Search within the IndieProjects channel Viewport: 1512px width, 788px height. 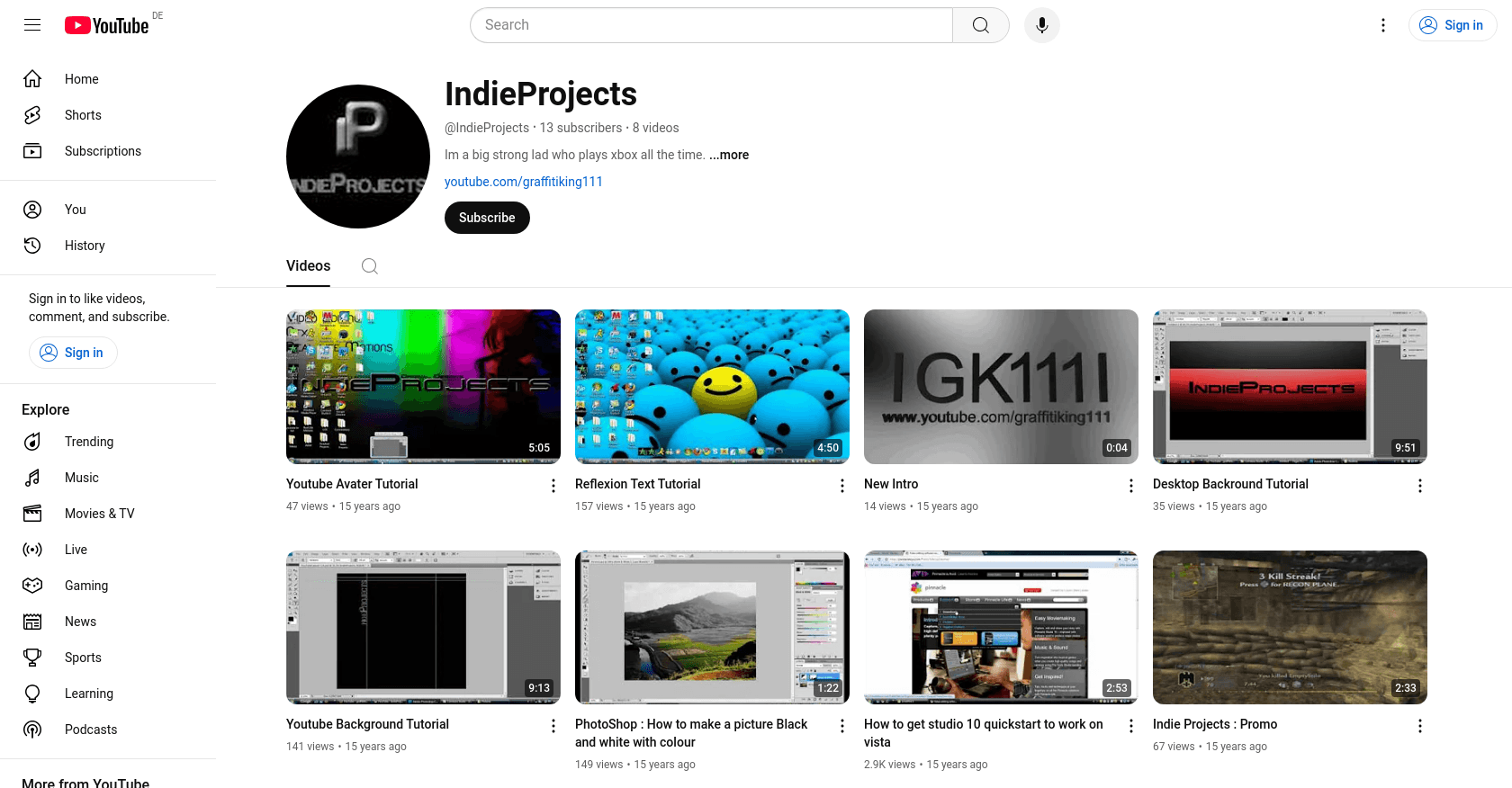[x=369, y=266]
